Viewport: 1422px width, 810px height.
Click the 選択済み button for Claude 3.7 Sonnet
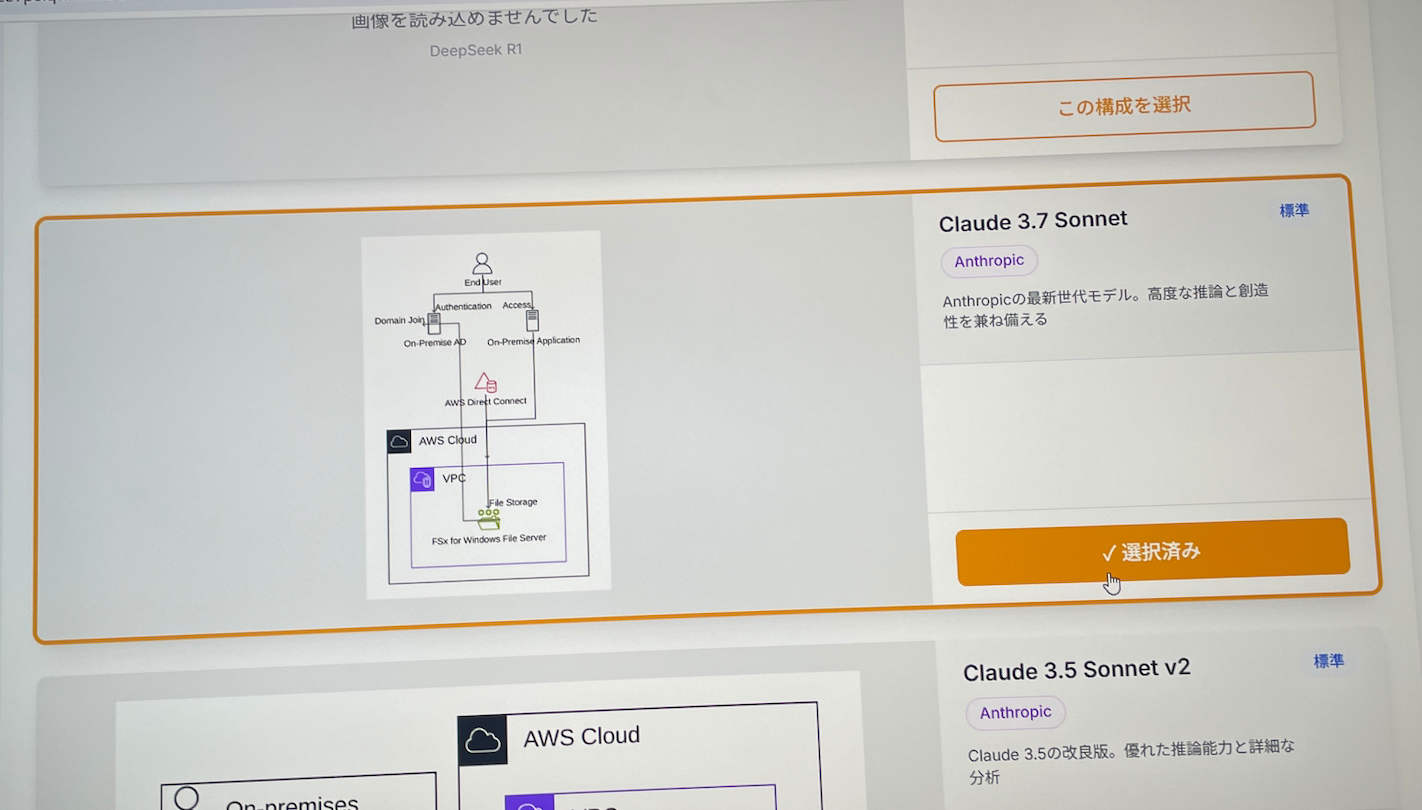click(x=1152, y=551)
